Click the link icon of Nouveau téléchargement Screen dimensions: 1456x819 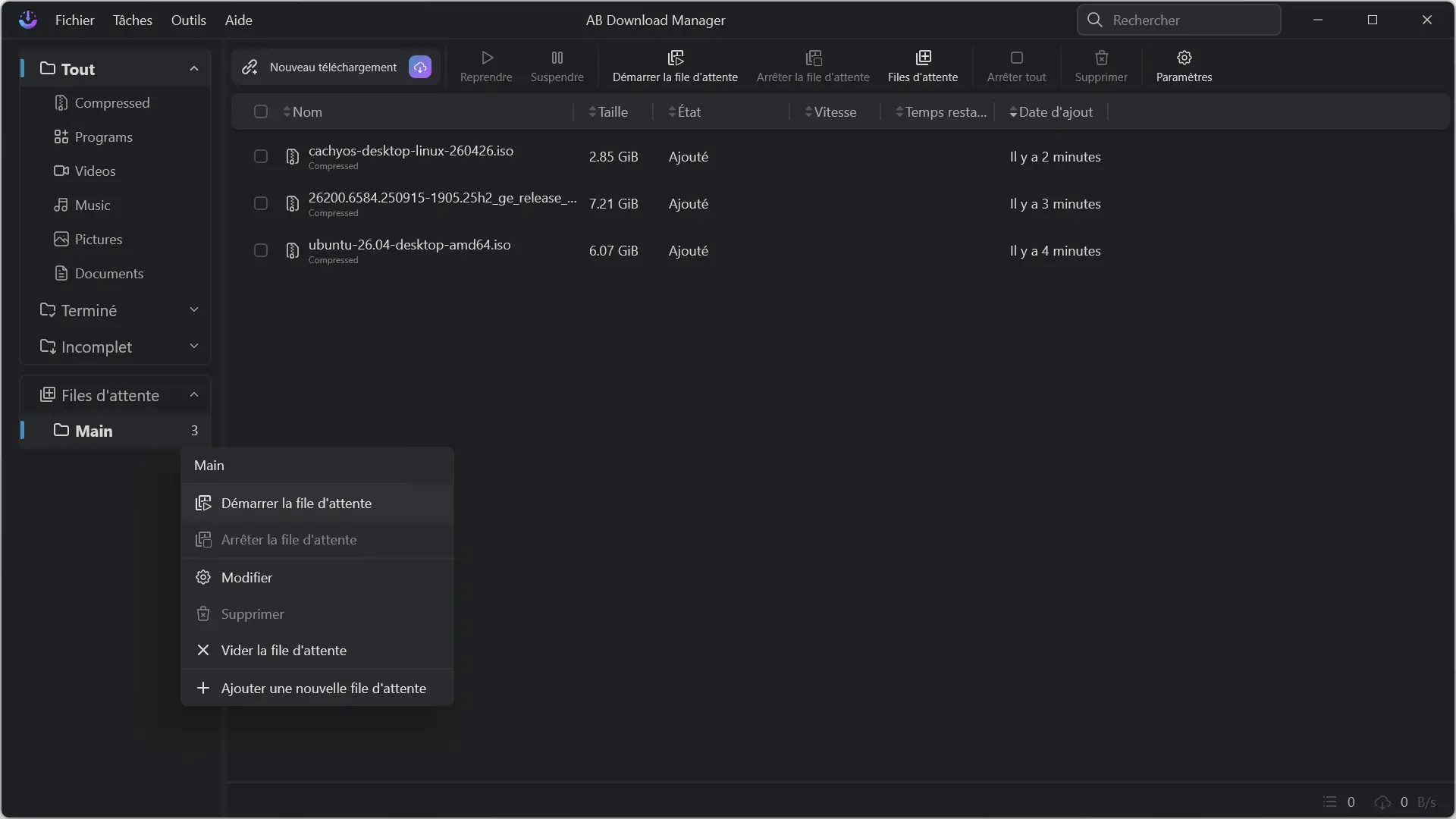point(249,67)
